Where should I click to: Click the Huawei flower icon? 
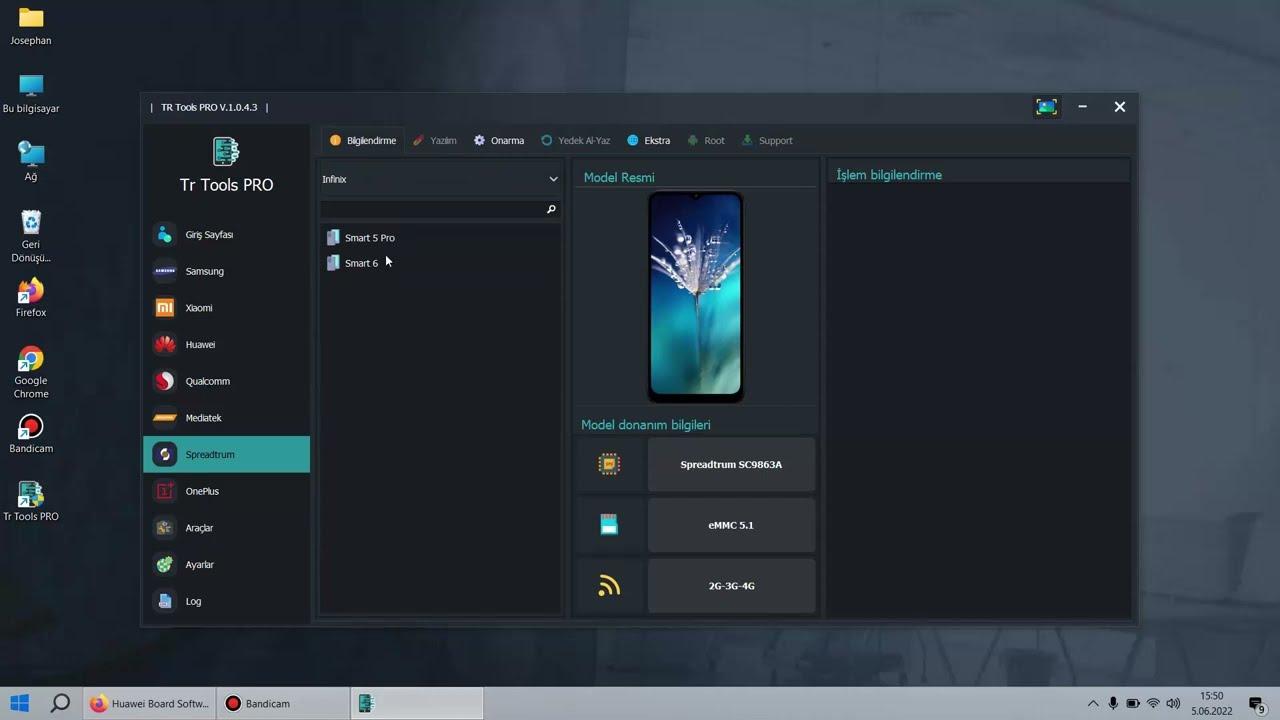[x=164, y=344]
